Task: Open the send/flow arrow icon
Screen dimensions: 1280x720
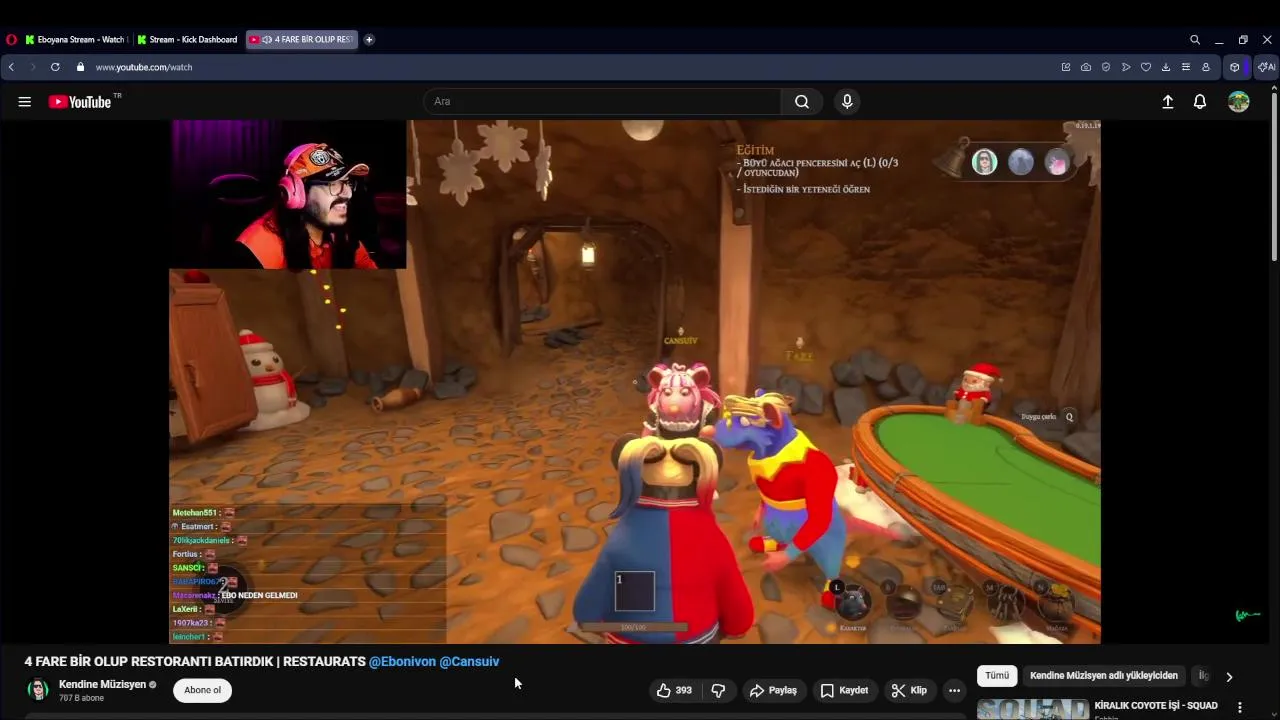Action: (1126, 67)
